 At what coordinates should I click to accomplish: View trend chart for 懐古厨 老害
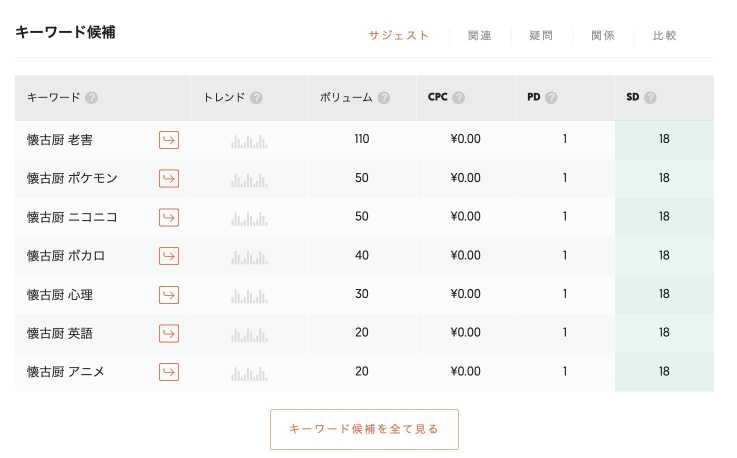point(249,141)
